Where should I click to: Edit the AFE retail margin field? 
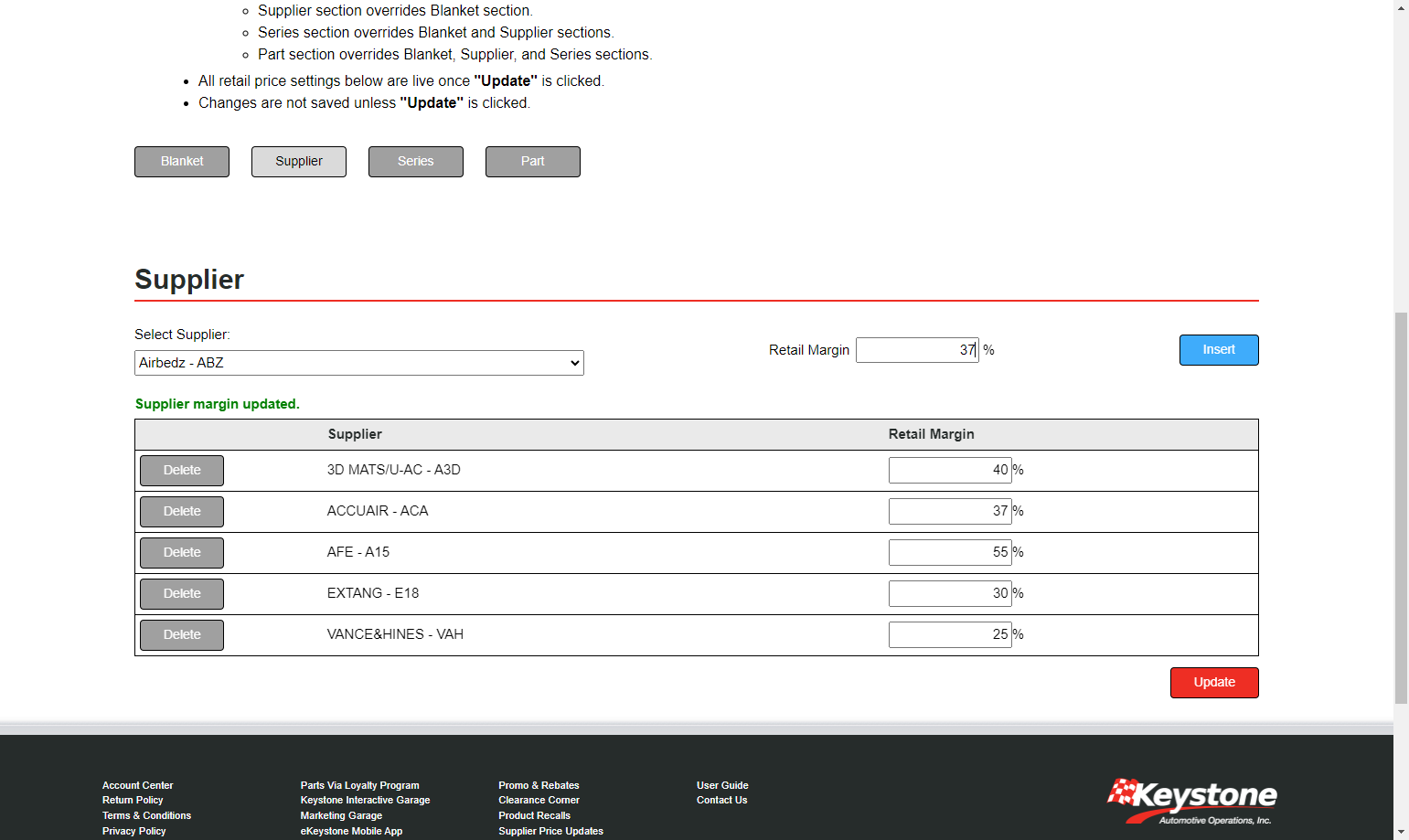[x=950, y=552]
